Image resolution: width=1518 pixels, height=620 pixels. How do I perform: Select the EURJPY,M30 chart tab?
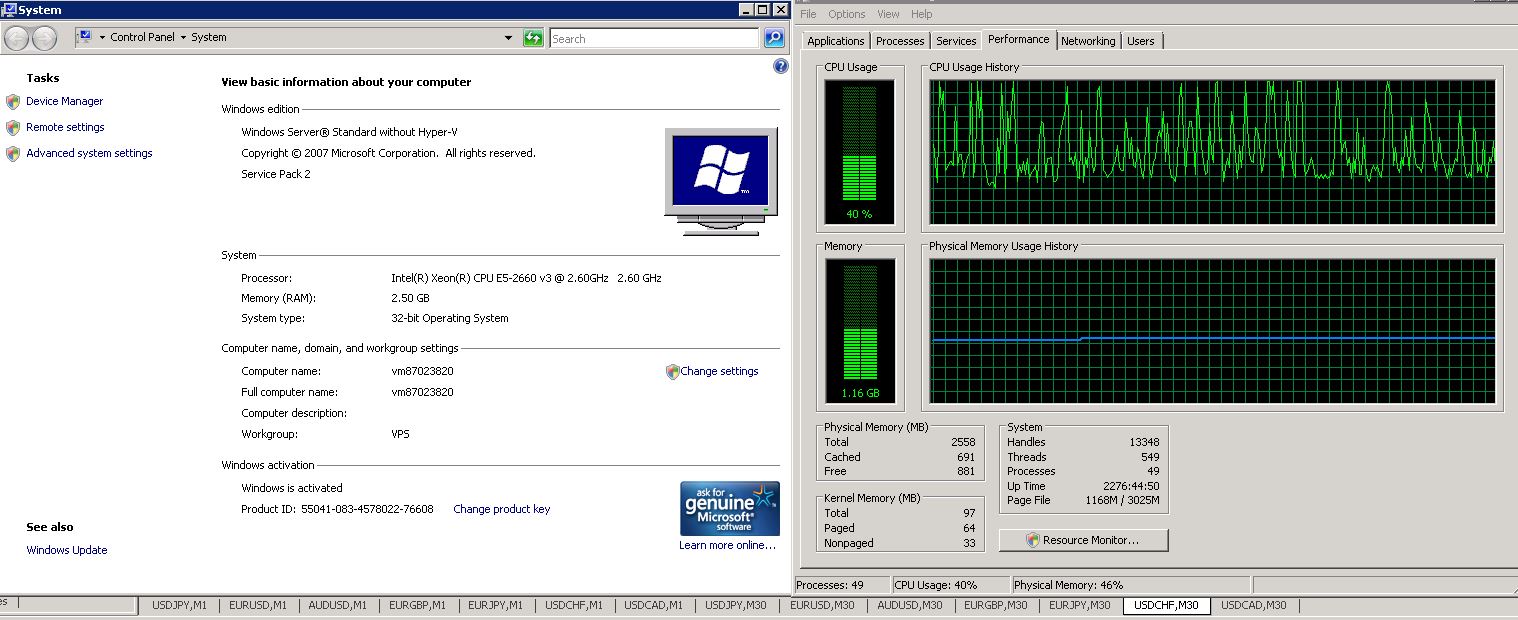(x=1079, y=605)
